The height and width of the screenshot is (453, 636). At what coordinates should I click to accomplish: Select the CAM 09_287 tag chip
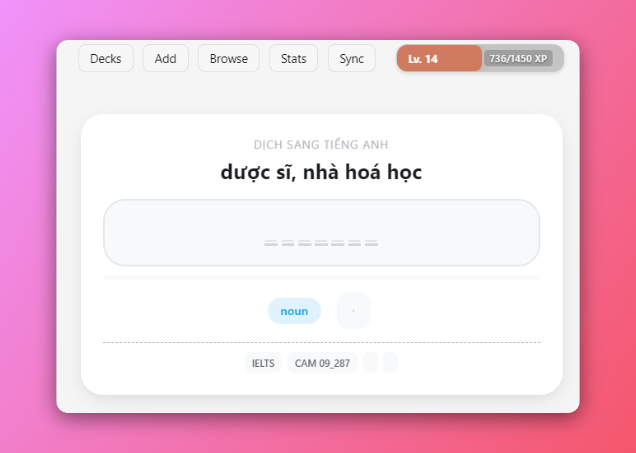pos(322,363)
